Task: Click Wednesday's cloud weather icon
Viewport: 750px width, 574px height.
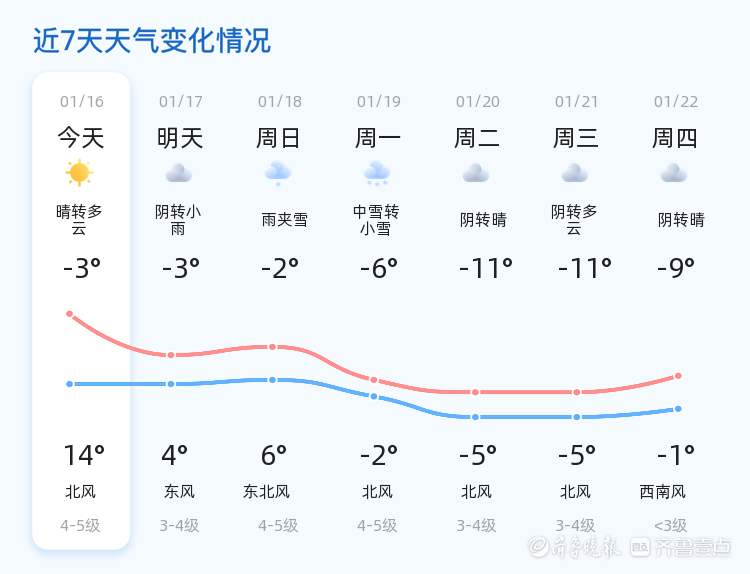Action: click(x=575, y=173)
